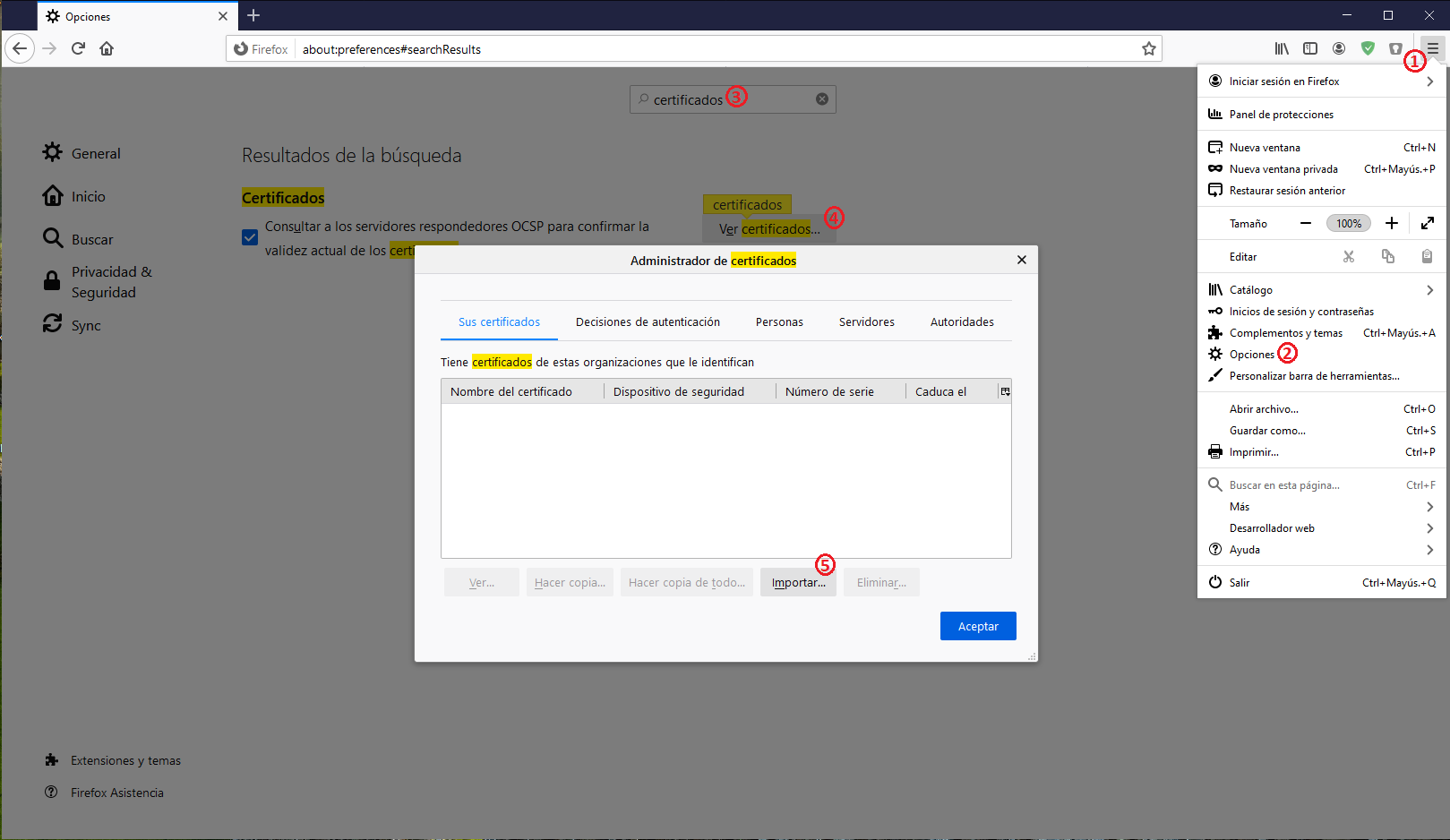Enter full screen from the menu
The height and width of the screenshot is (840, 1450).
point(1428,223)
